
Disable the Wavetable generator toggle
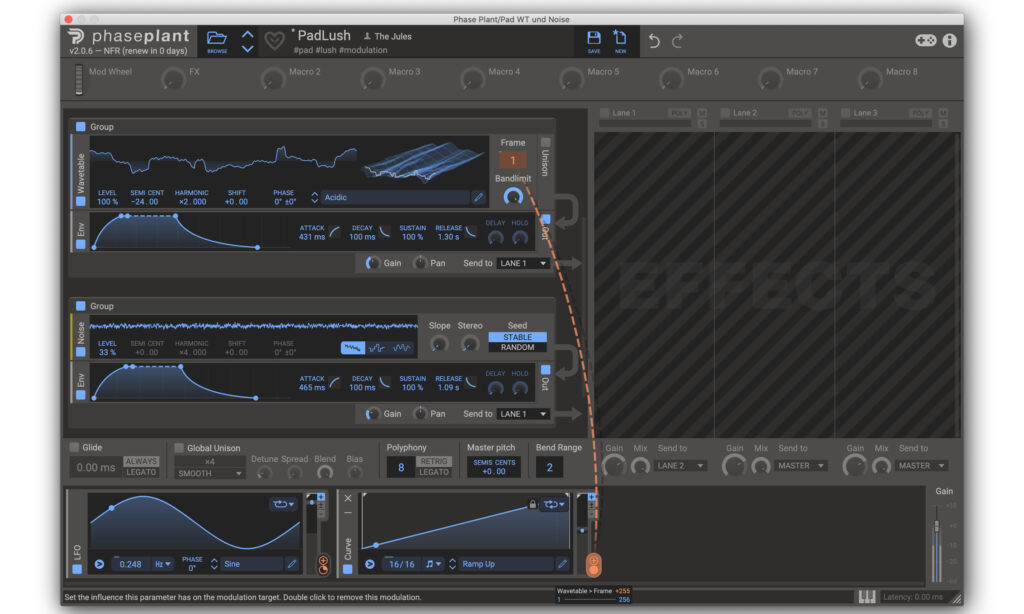pos(81,201)
